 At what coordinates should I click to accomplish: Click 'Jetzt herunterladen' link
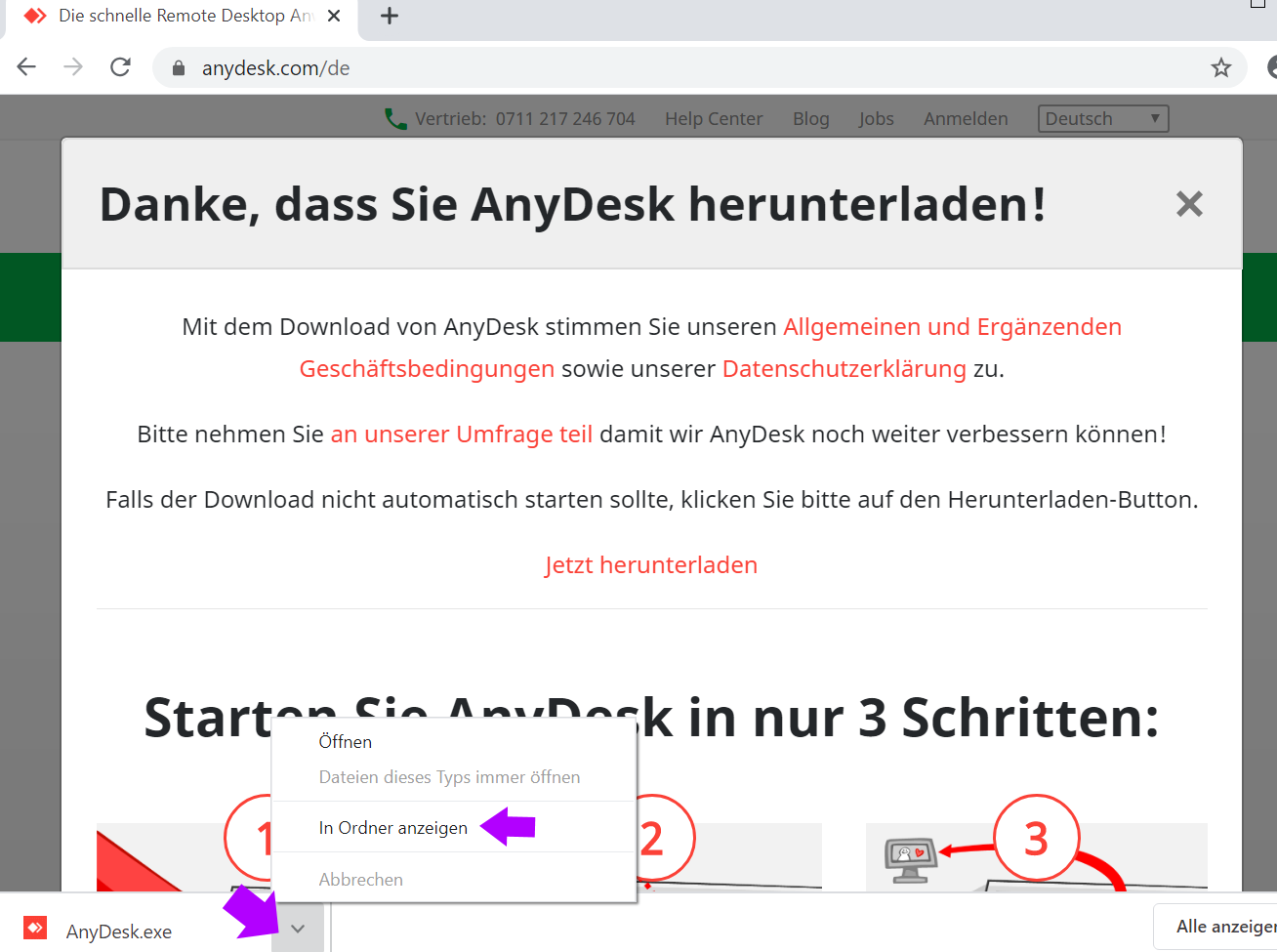(651, 565)
